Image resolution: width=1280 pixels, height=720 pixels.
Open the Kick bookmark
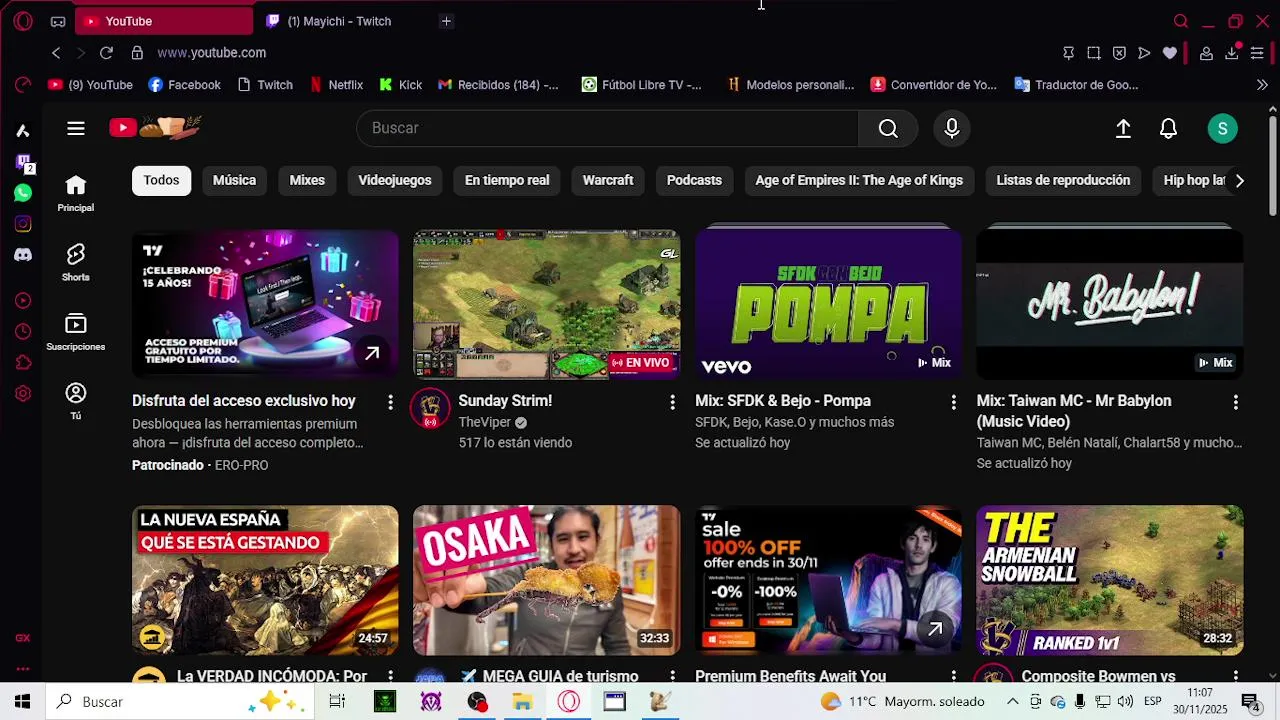tap(401, 85)
